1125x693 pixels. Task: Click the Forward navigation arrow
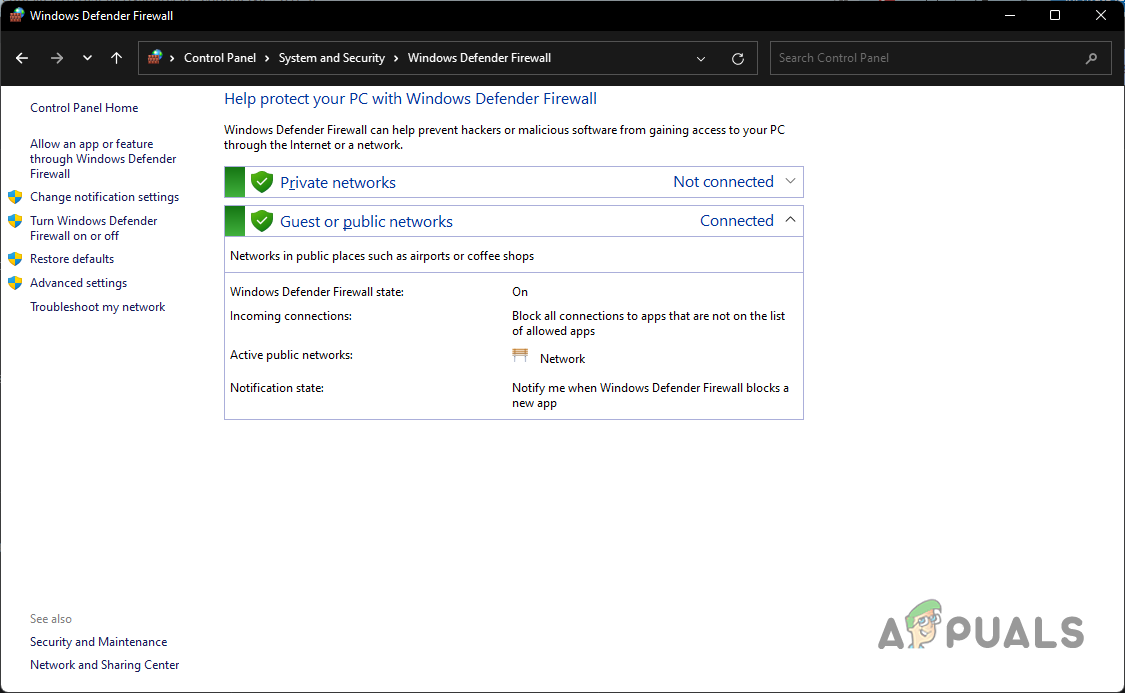(56, 58)
